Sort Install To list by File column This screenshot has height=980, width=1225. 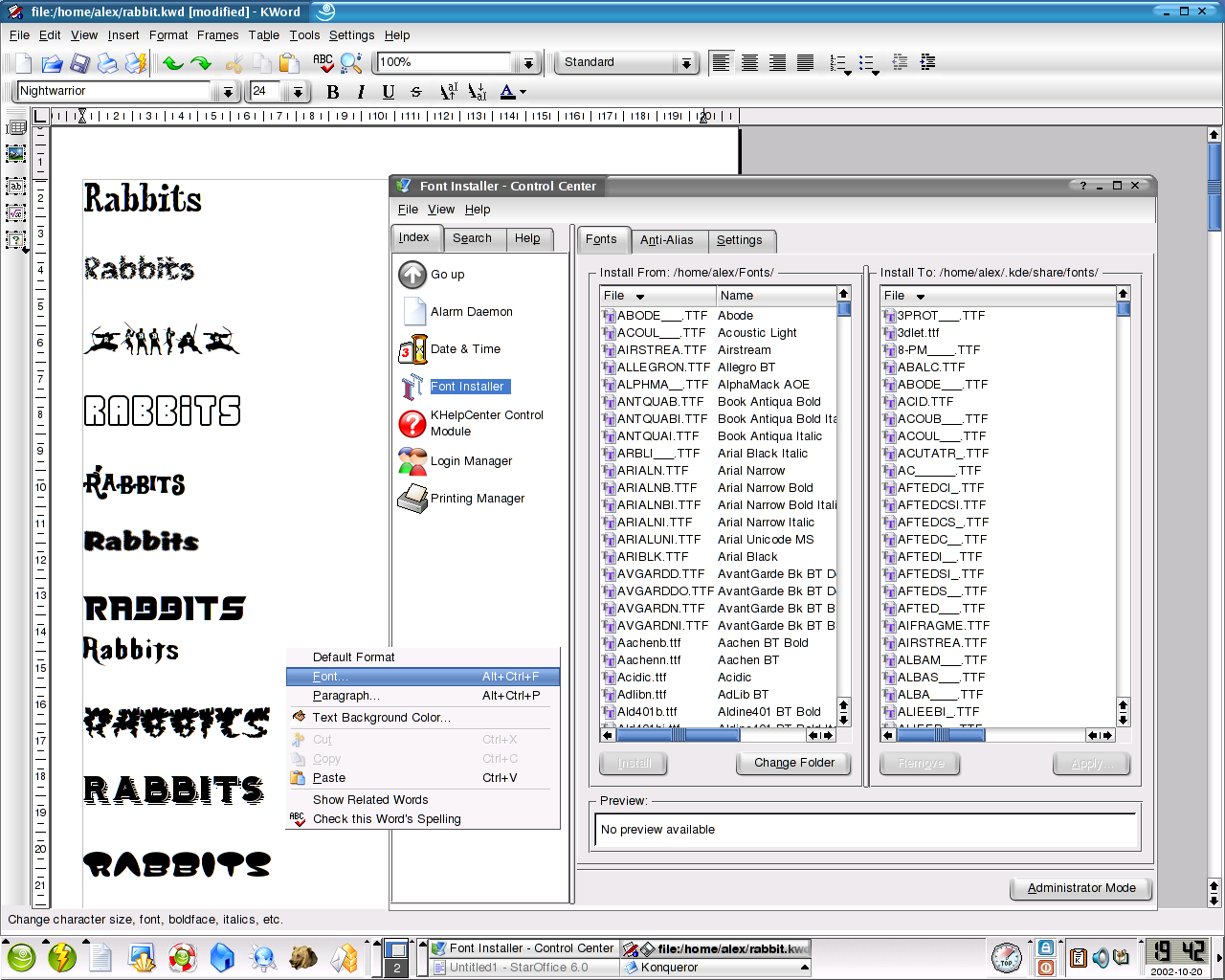point(998,296)
